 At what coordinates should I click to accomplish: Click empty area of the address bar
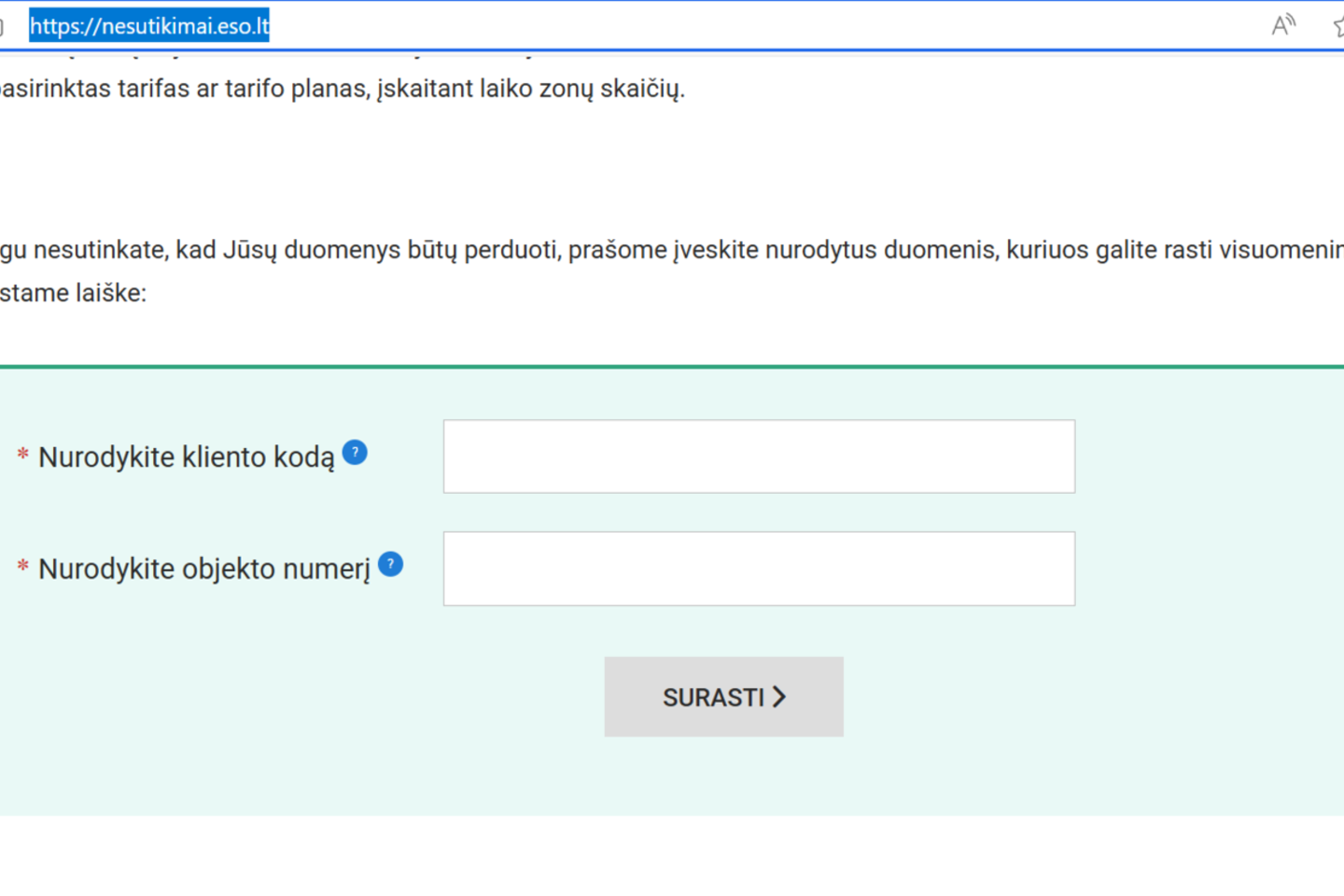[747, 26]
